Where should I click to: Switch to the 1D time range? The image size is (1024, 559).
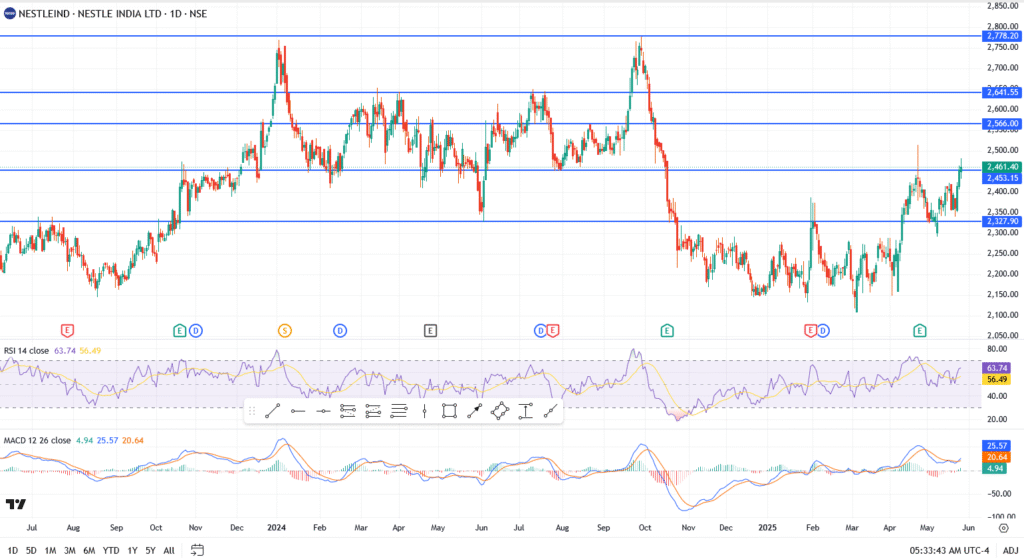coord(12,551)
